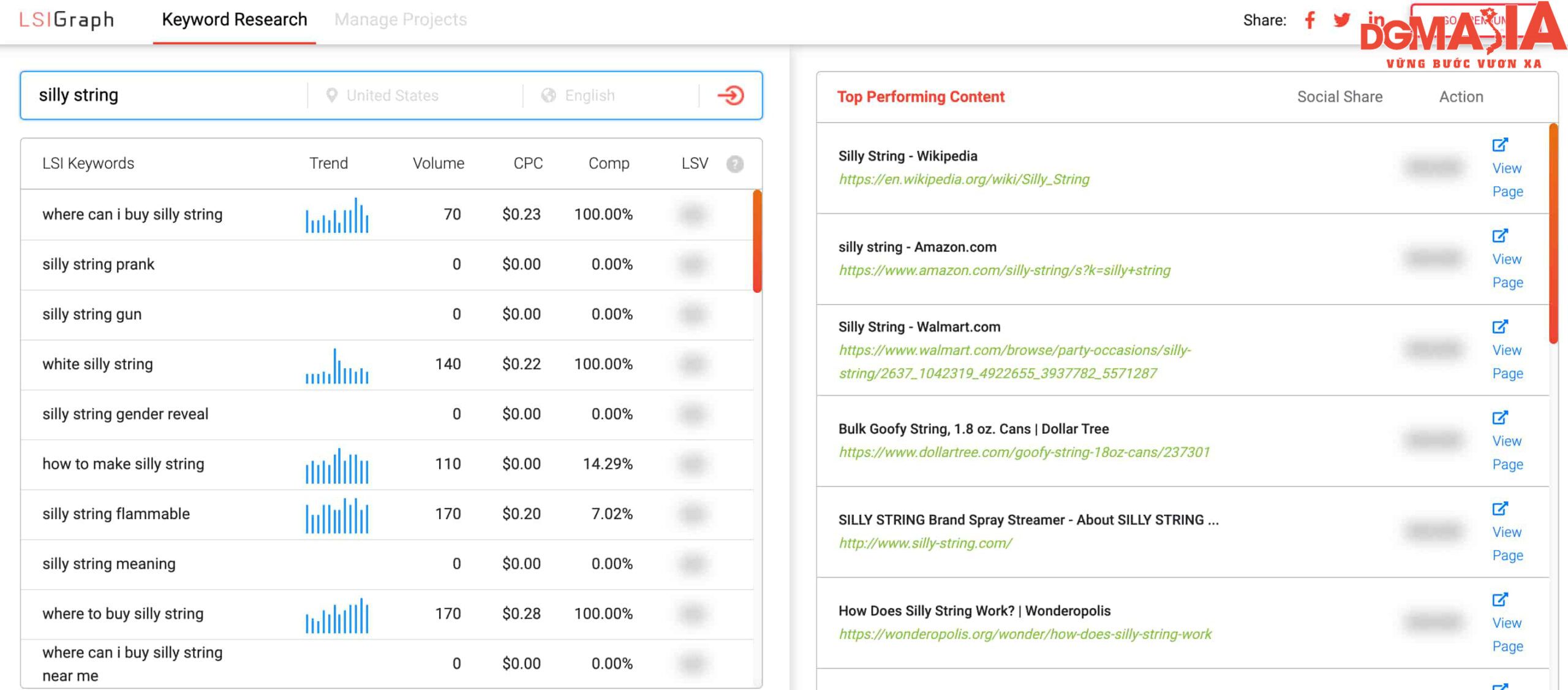Open the Wonderopolis URL link

point(1025,634)
